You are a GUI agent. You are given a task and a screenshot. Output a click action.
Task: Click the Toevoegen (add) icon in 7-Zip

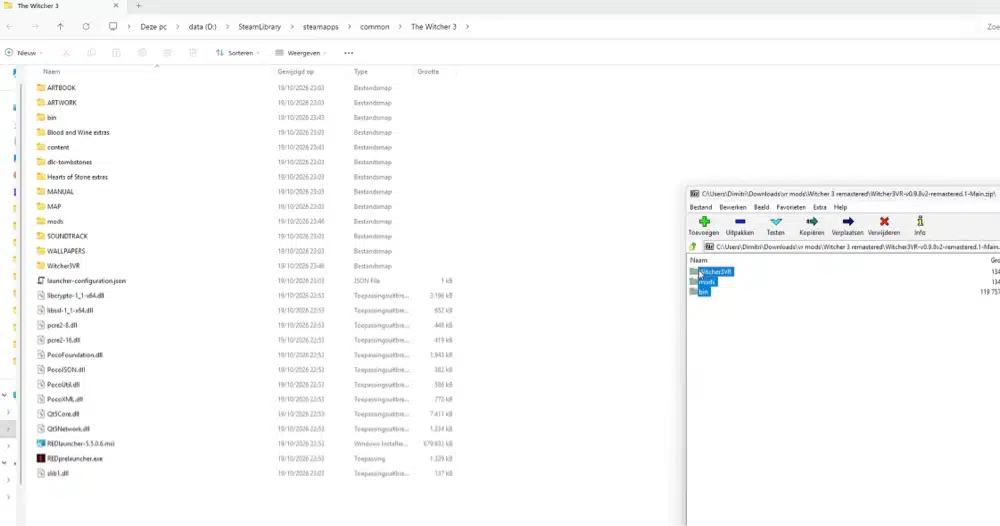703,222
